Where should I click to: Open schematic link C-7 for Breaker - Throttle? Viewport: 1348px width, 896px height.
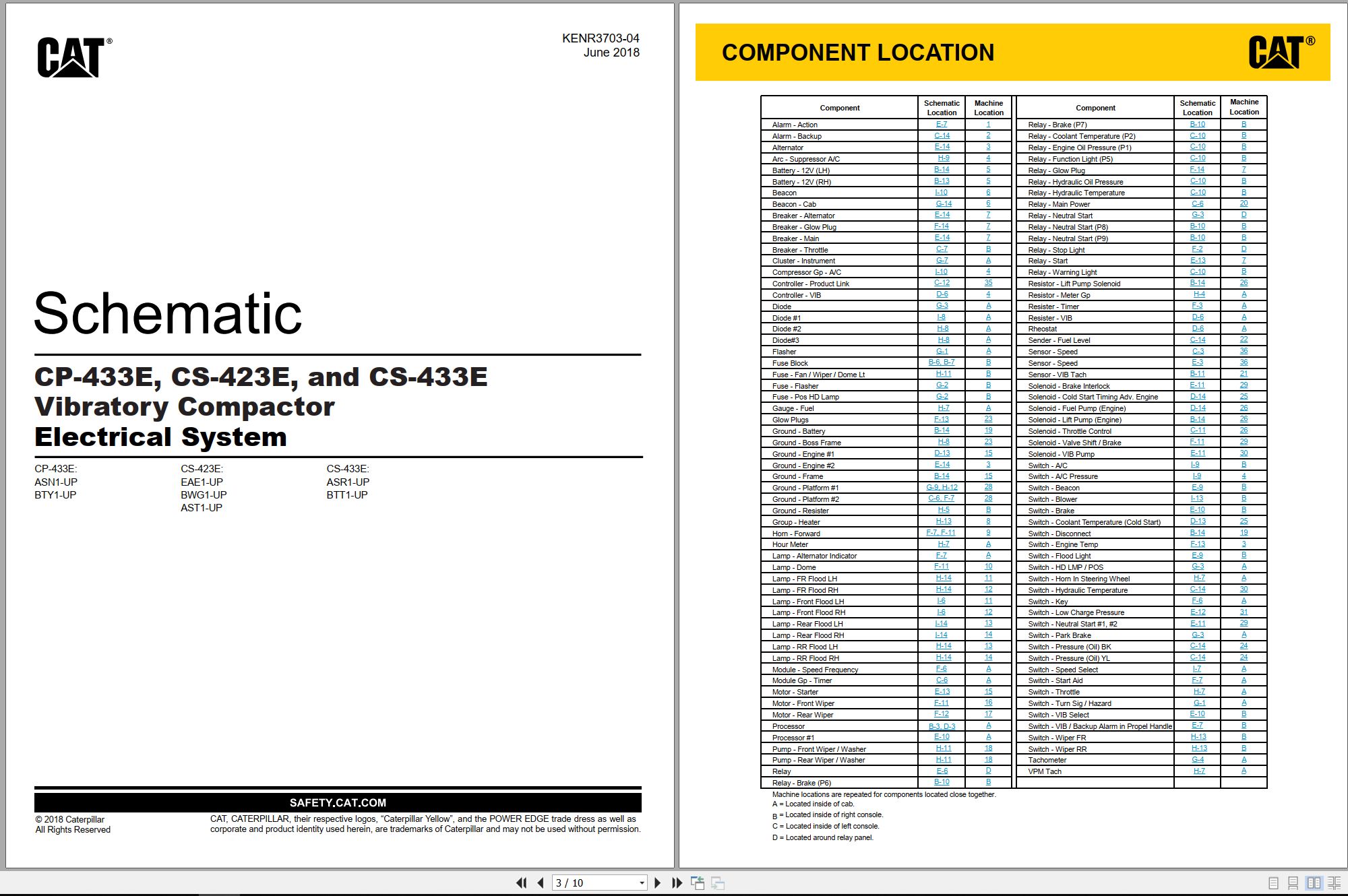tap(942, 249)
